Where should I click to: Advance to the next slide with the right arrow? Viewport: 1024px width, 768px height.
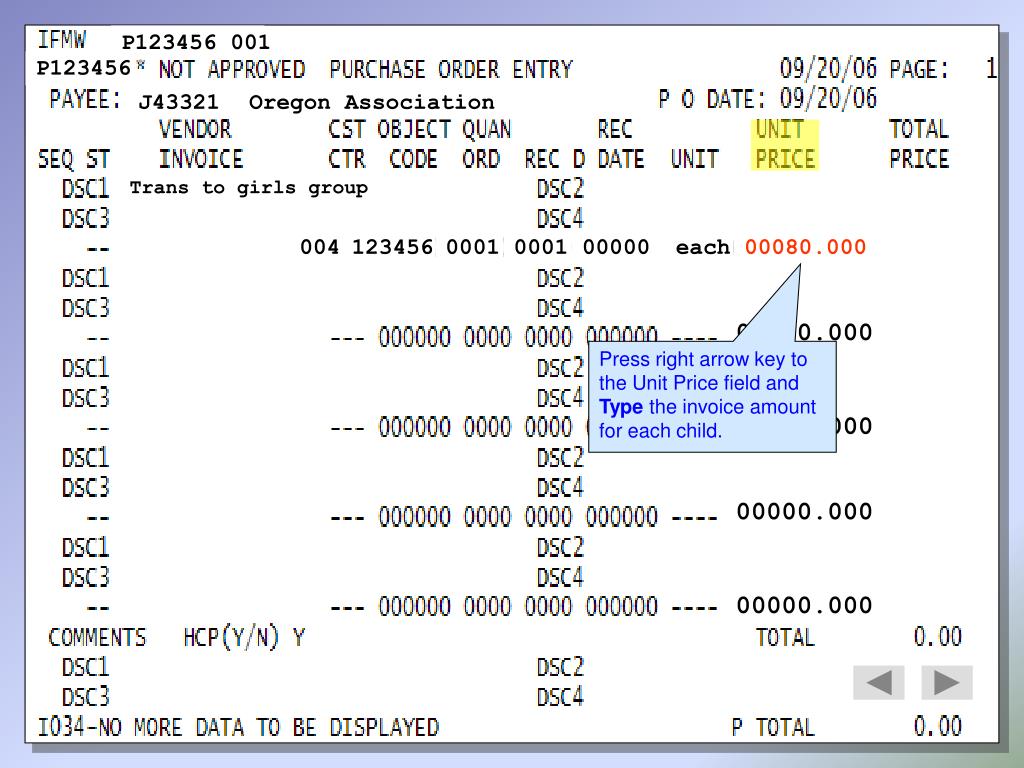click(x=946, y=682)
